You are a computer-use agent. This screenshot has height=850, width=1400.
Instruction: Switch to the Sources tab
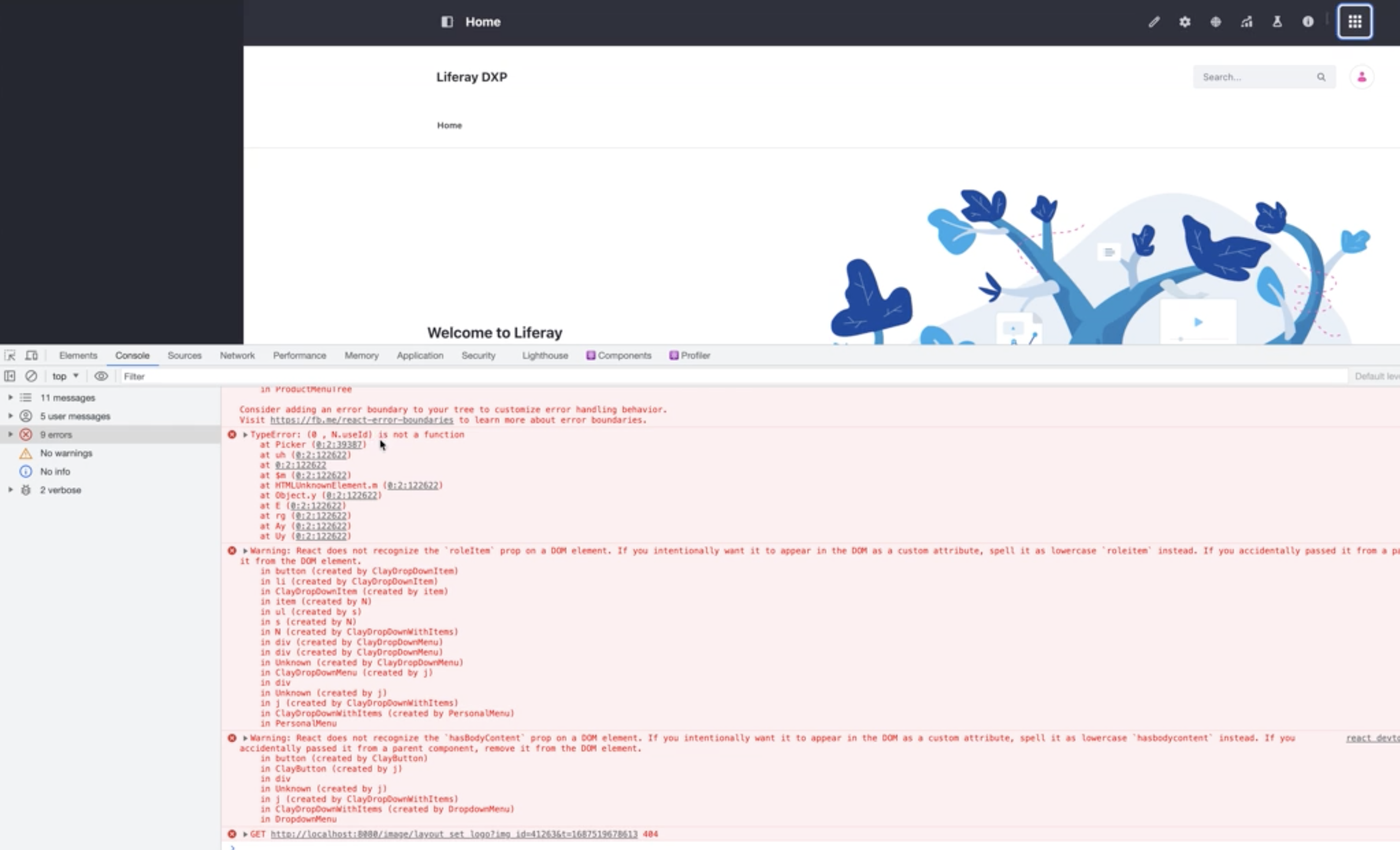[185, 355]
